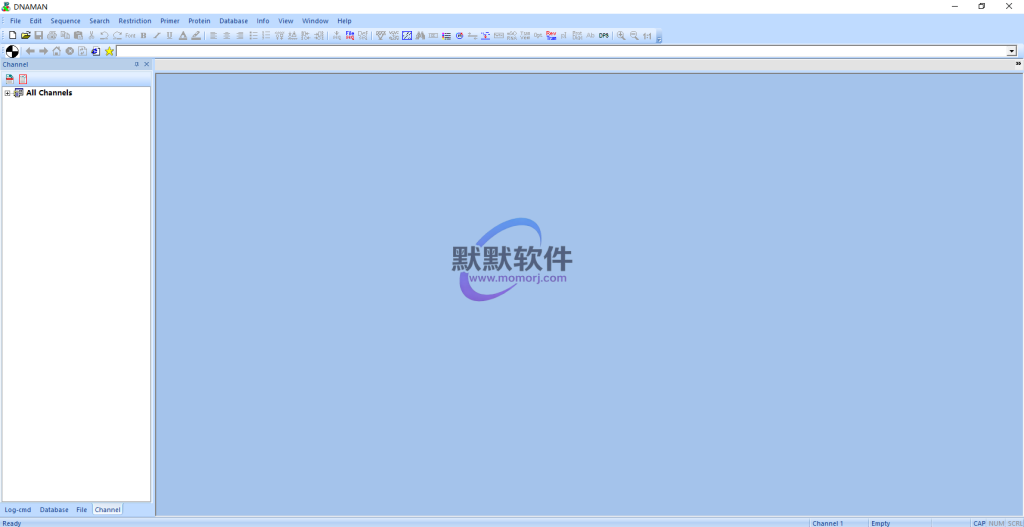The width and height of the screenshot is (1024, 527).
Task: Click inside the address input field
Action: pyautogui.click(x=560, y=51)
